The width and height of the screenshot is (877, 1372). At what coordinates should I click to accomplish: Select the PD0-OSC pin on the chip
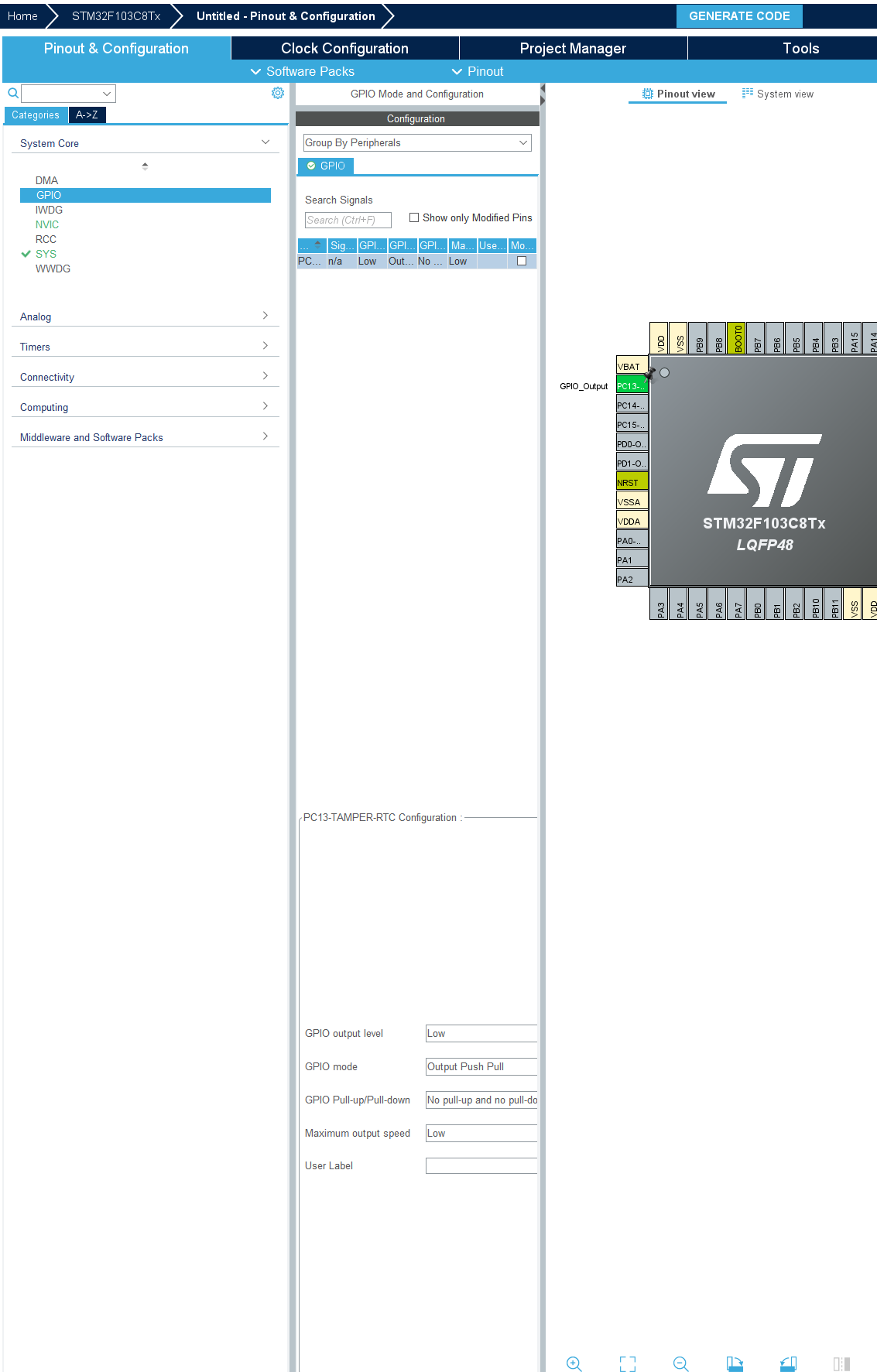point(632,443)
